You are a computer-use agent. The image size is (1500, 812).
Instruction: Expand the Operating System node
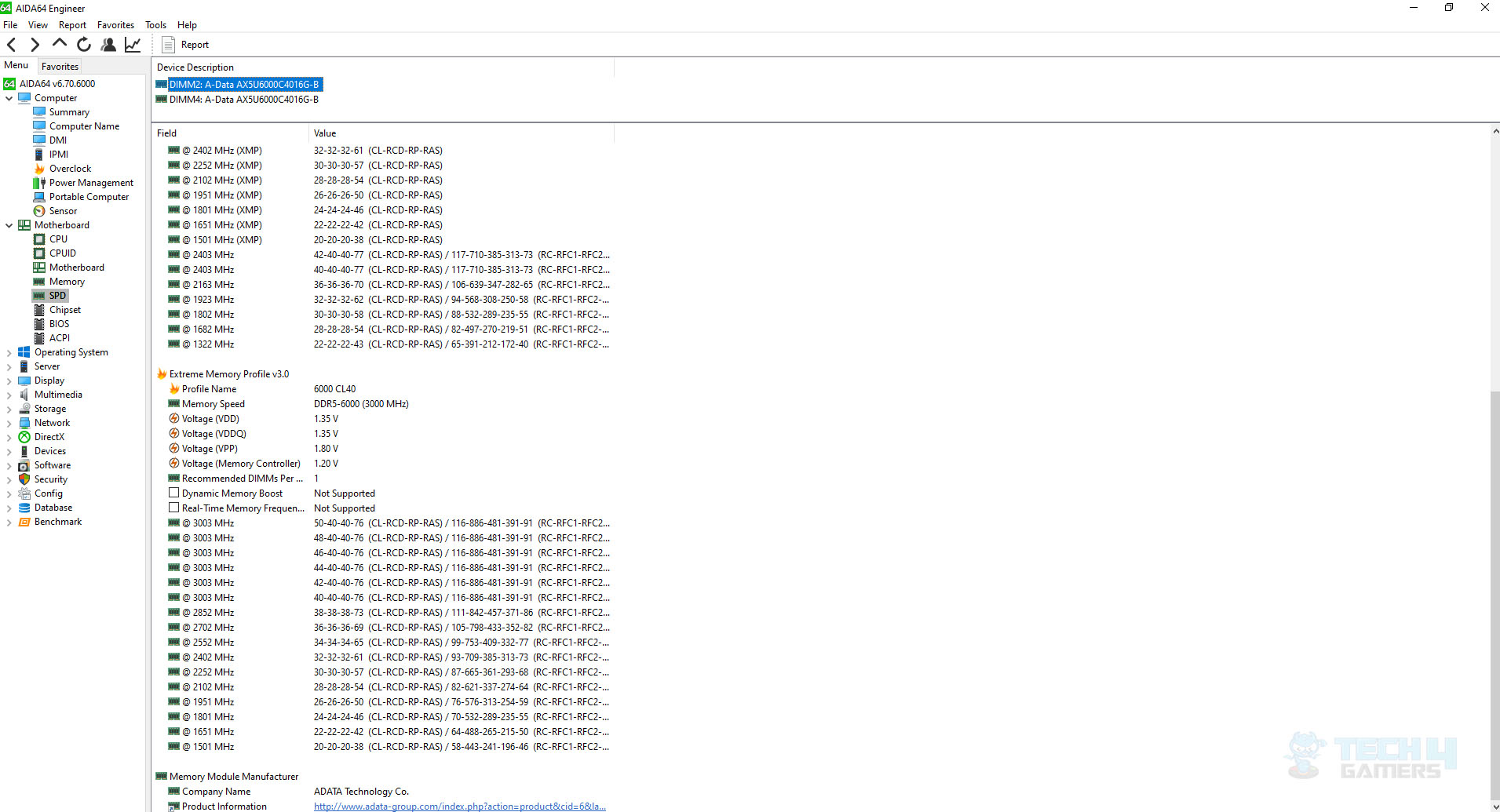click(9, 352)
